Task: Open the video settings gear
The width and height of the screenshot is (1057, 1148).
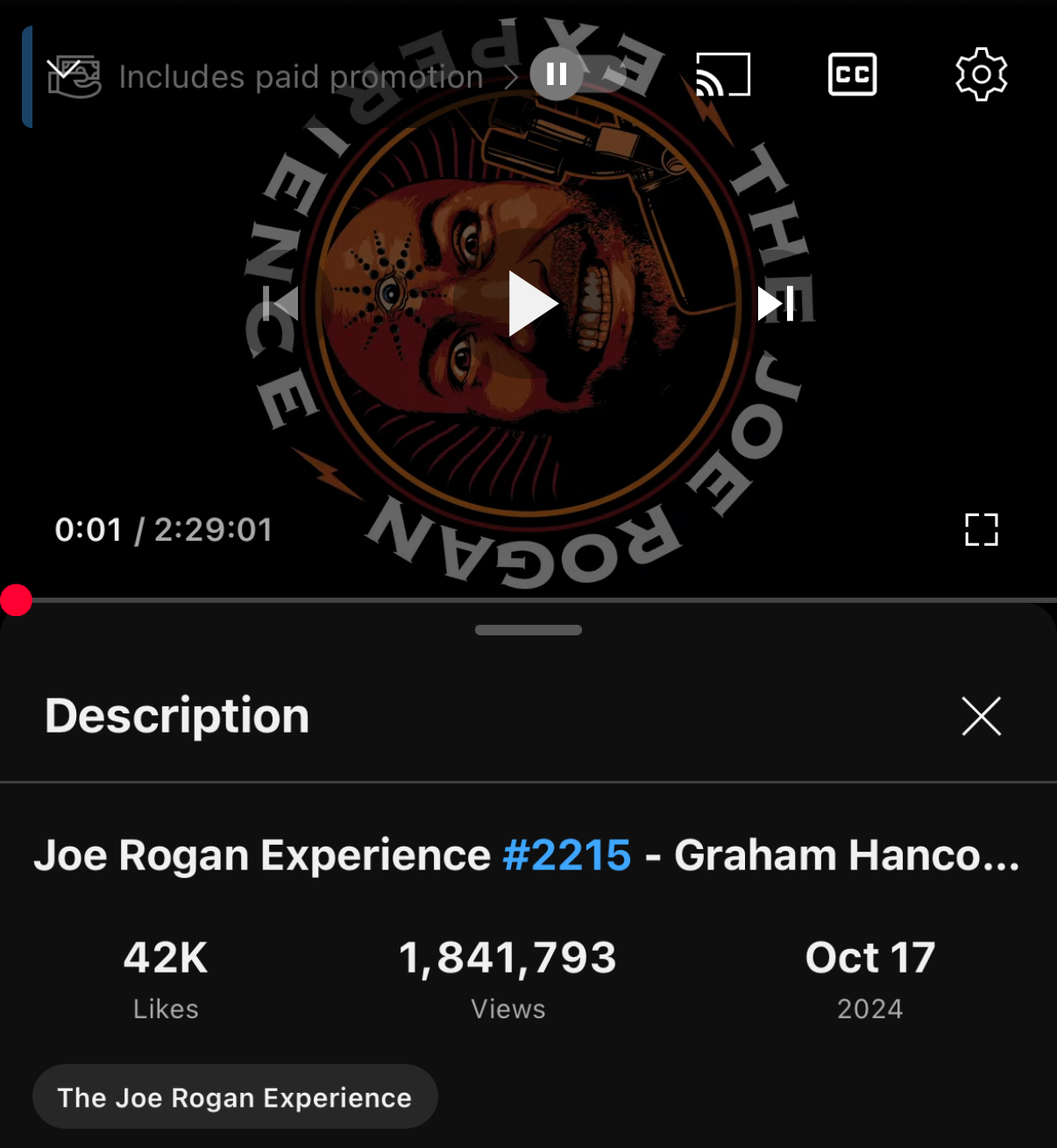Action: (981, 74)
